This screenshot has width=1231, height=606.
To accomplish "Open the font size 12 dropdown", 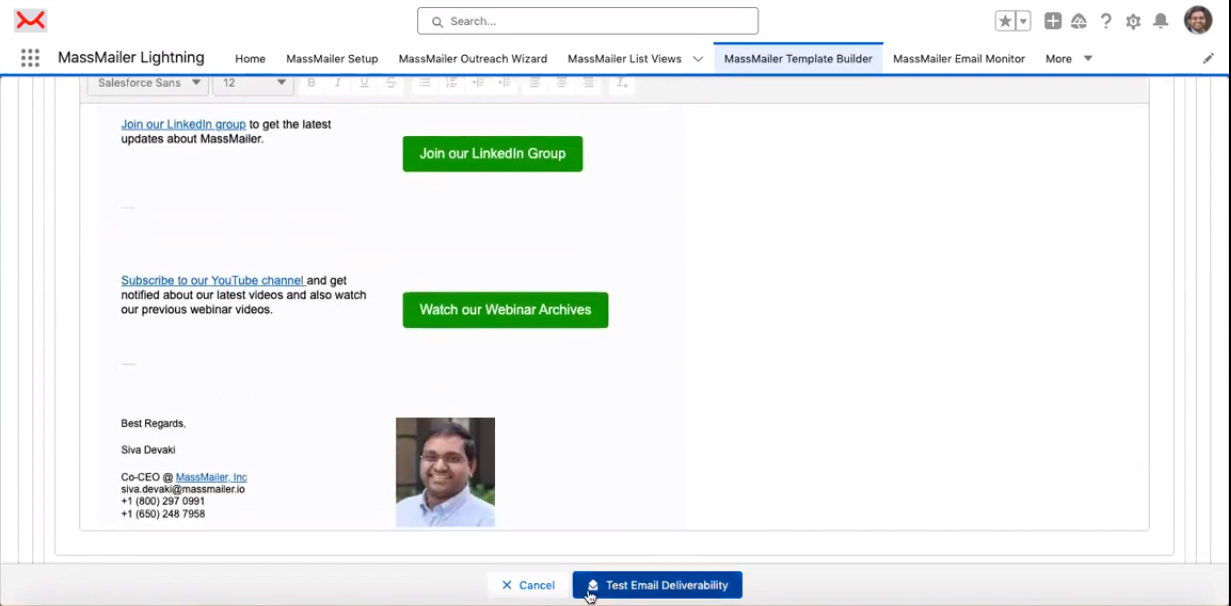I will (x=254, y=83).
